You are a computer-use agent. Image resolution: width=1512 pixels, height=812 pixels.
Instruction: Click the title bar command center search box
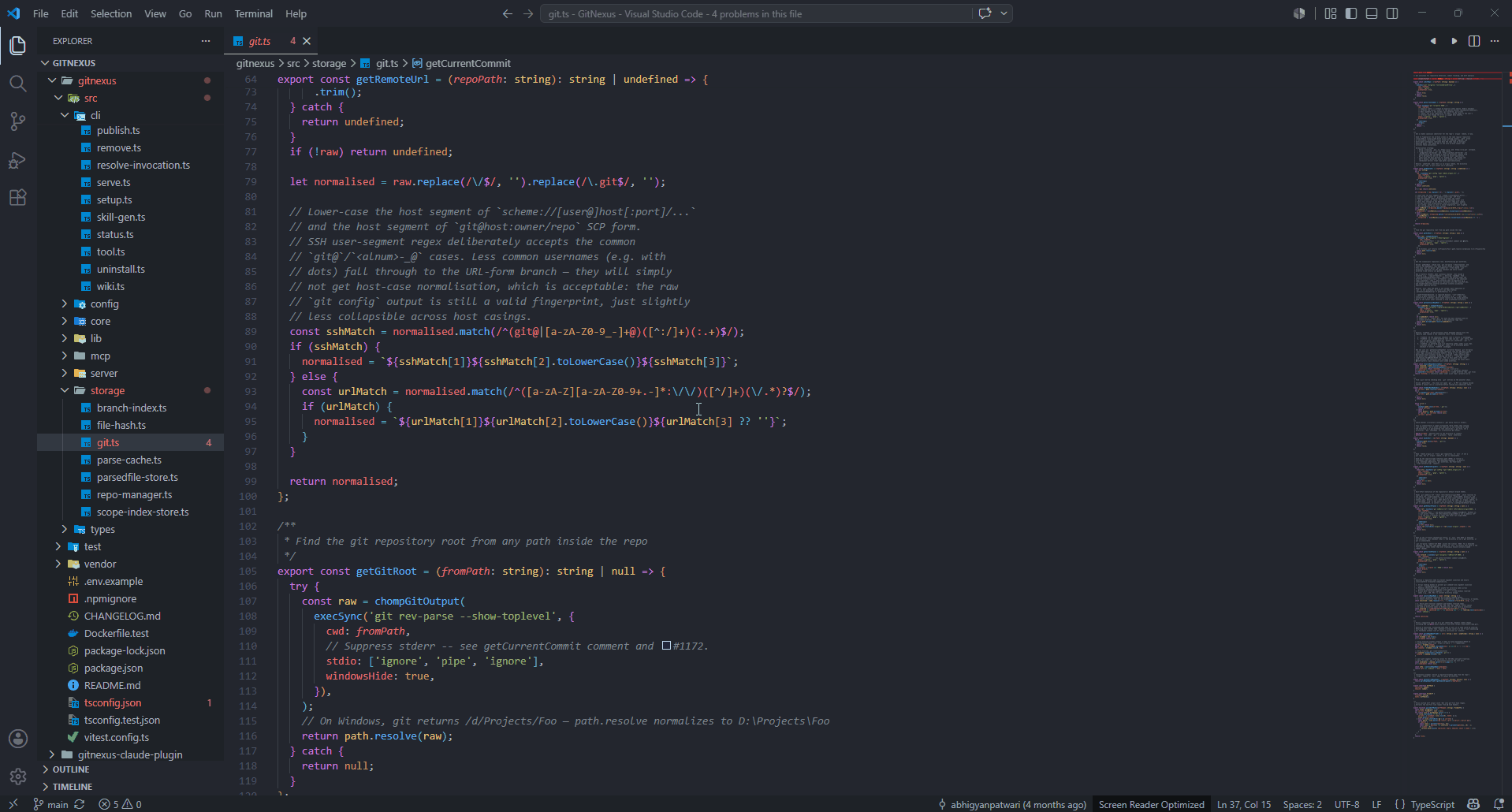click(x=757, y=13)
